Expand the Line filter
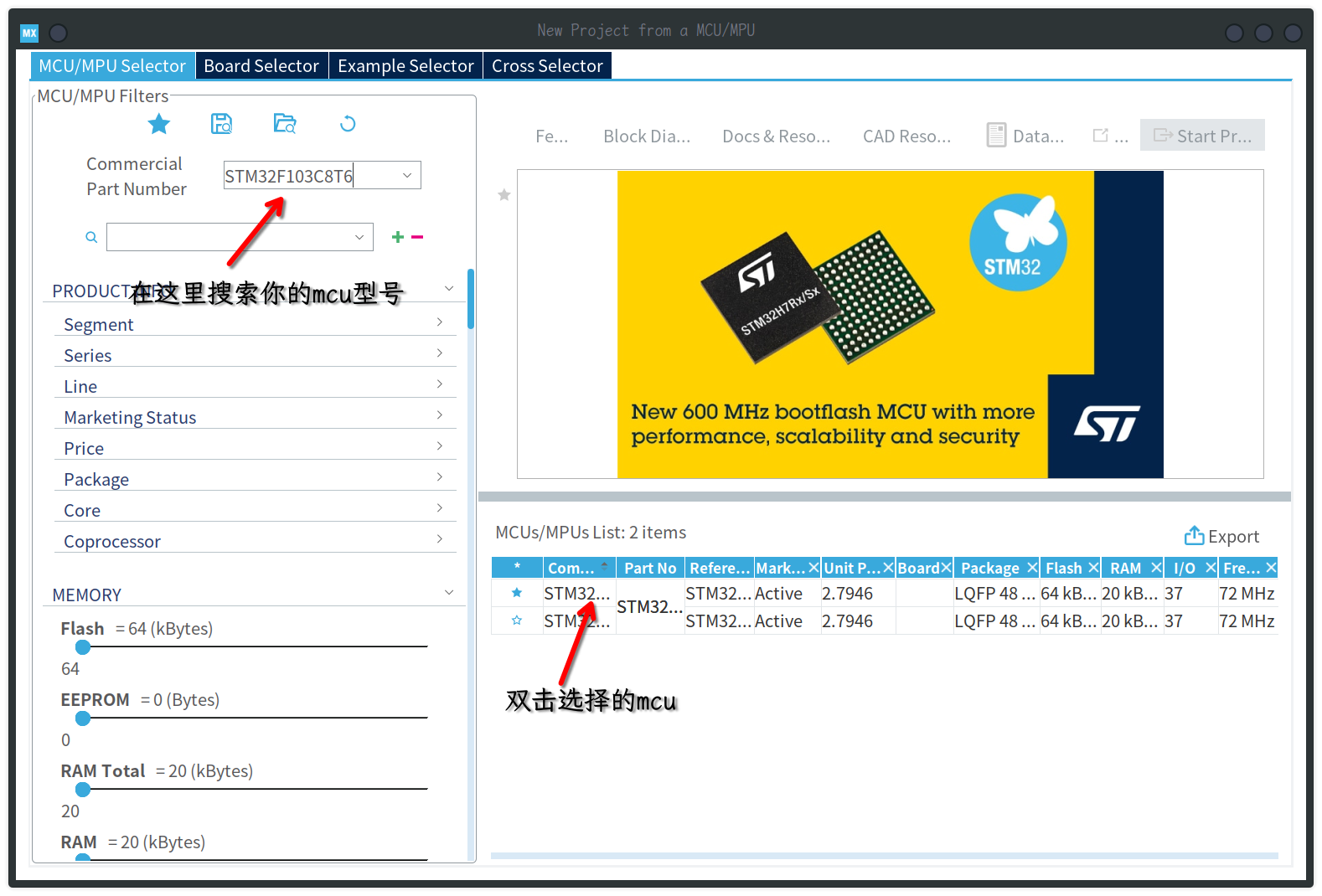Viewport: 1322px width, 896px height. (440, 384)
